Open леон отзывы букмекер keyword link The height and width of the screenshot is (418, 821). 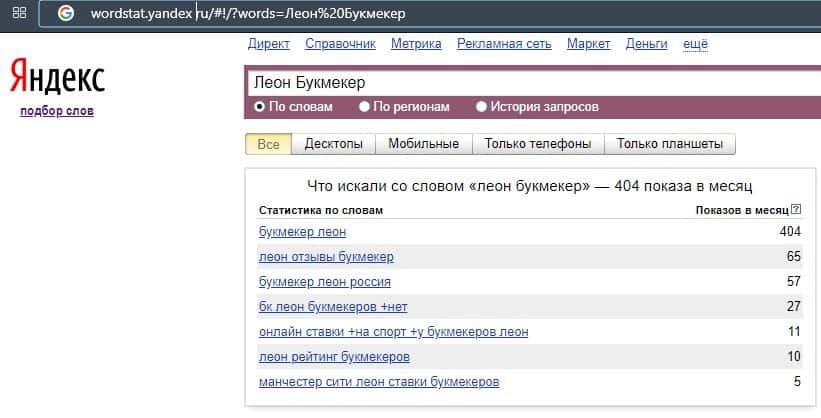click(x=326, y=257)
